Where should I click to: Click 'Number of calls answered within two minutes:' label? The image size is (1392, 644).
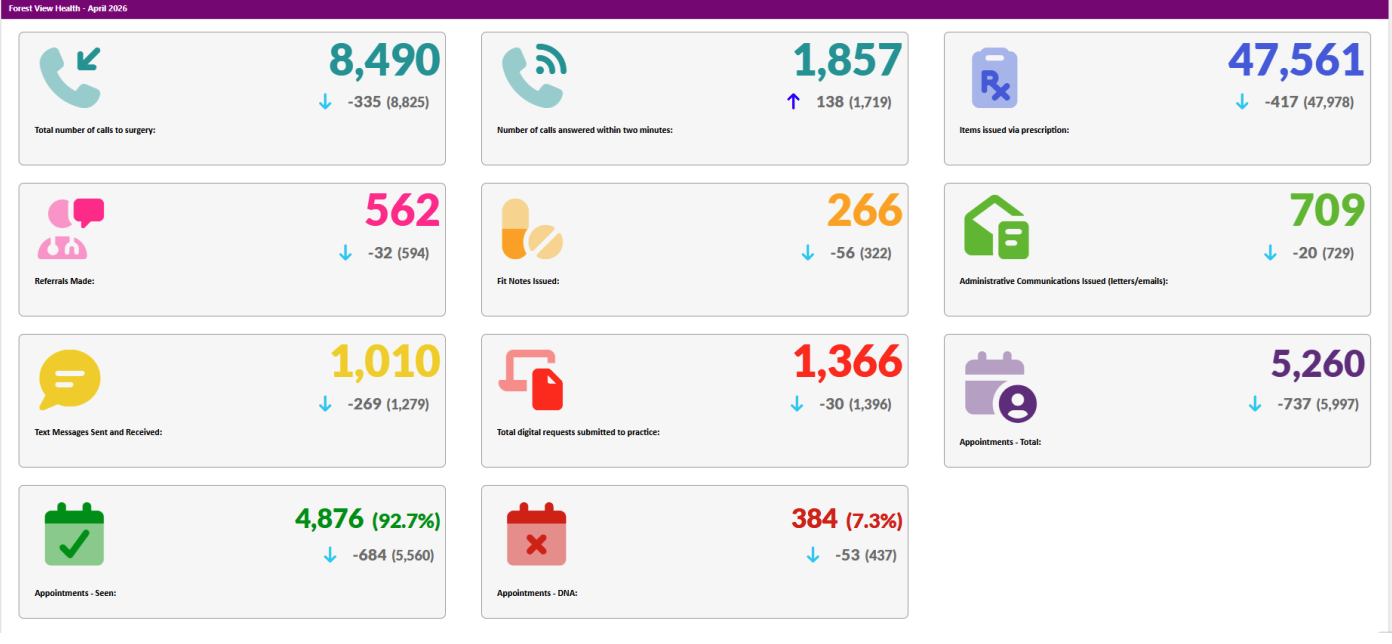click(585, 130)
